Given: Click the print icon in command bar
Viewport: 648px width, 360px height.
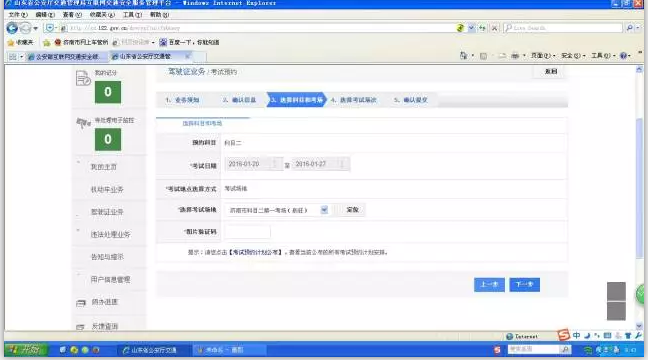Looking at the screenshot, I should (x=515, y=55).
